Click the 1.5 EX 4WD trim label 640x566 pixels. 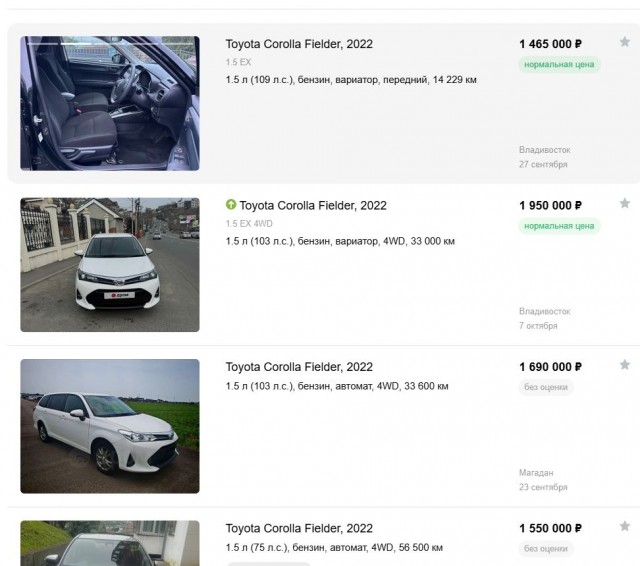249,224
